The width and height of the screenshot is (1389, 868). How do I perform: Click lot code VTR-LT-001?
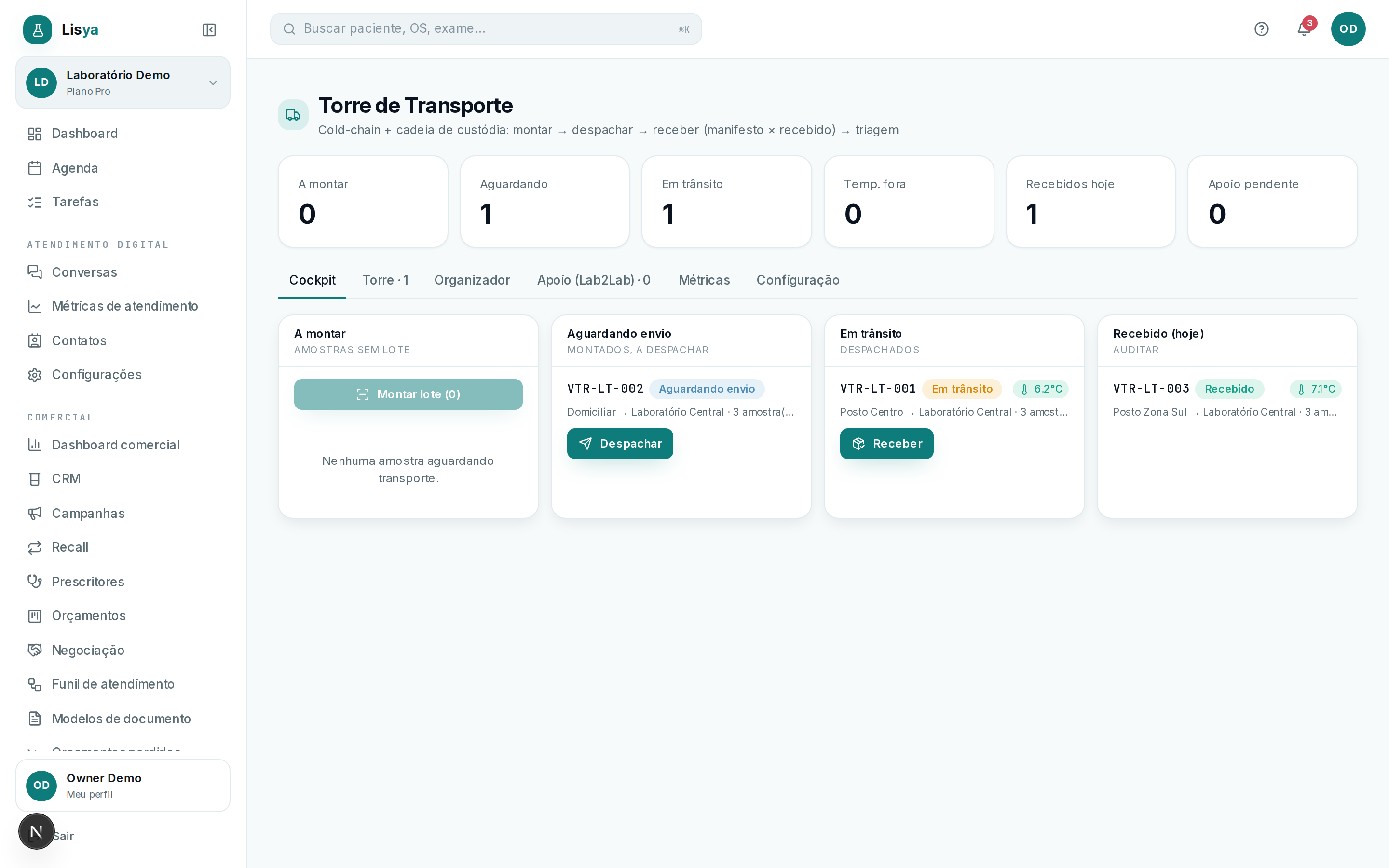click(x=878, y=389)
